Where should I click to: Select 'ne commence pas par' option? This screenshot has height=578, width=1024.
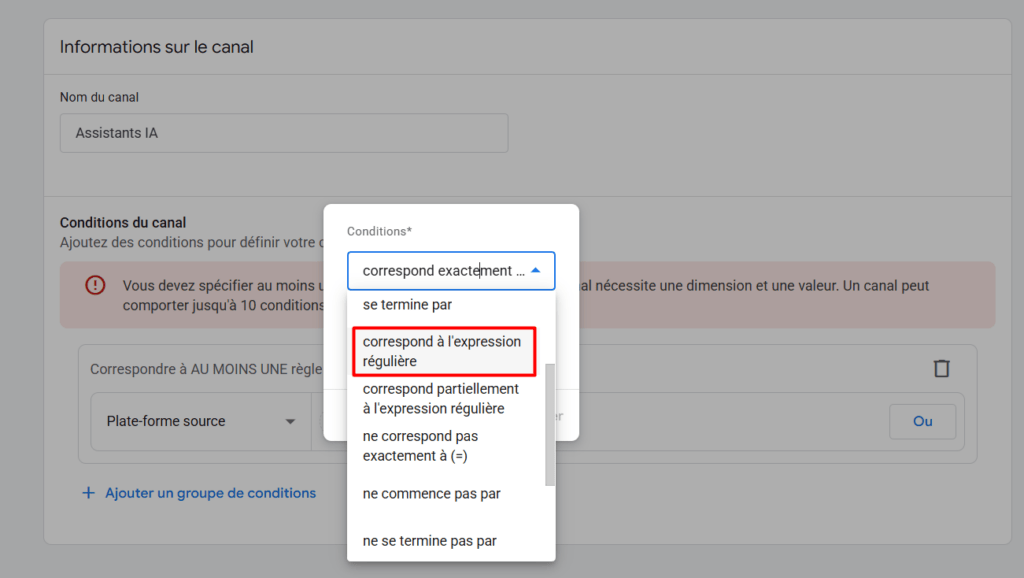pos(446,494)
